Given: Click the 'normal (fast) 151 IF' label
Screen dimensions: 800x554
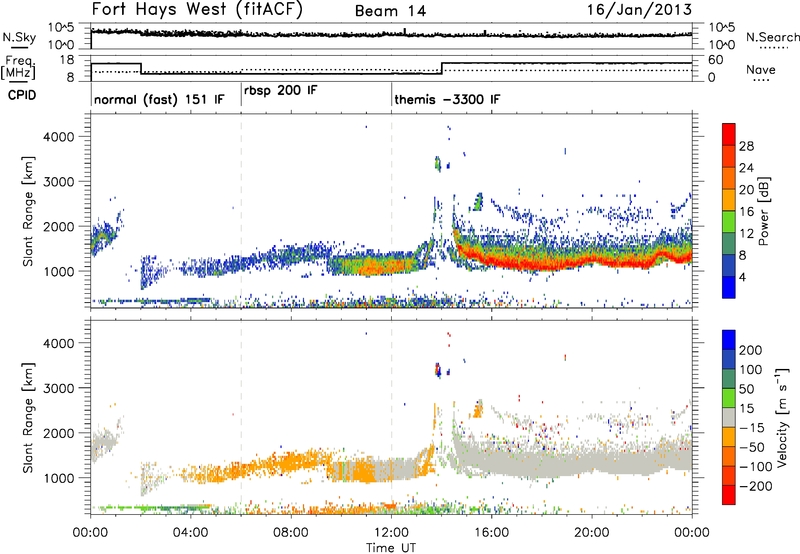Looking at the screenshot, I should pos(159,99).
